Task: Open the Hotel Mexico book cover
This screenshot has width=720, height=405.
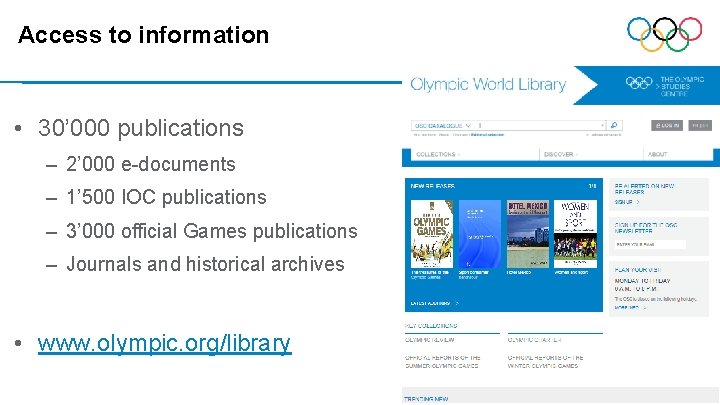Action: [x=528, y=234]
